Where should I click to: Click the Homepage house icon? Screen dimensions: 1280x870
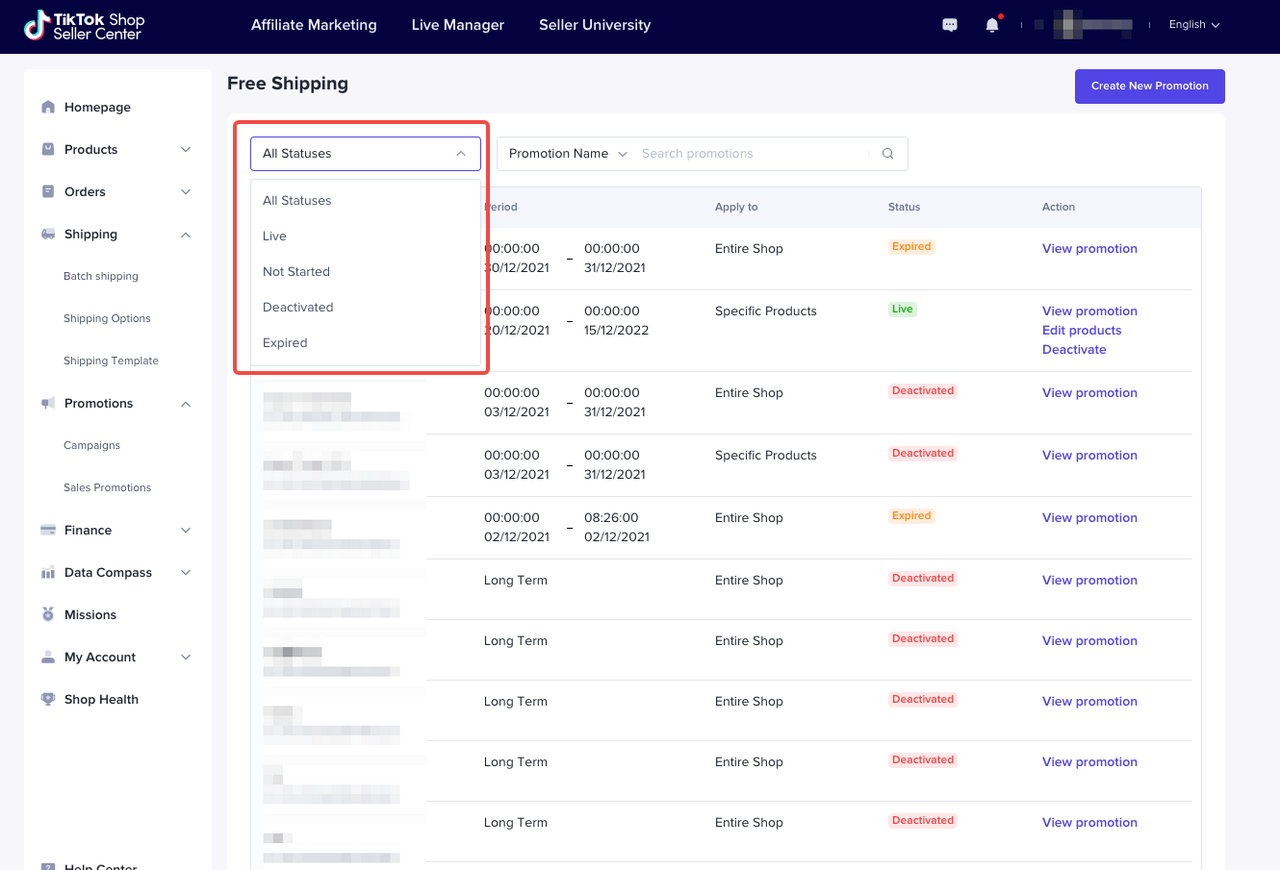(x=48, y=107)
